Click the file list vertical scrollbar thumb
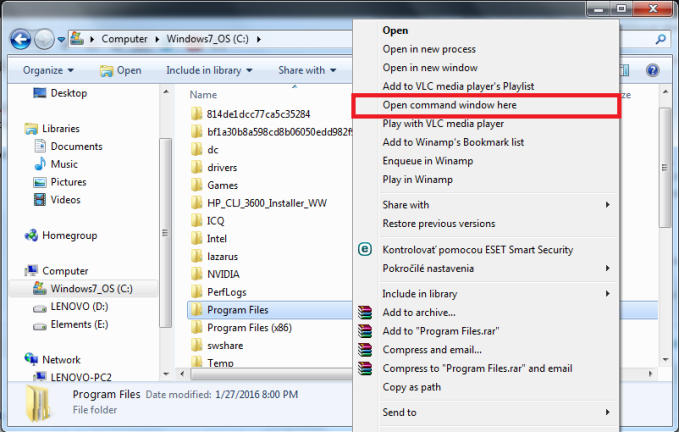The height and width of the screenshot is (432, 679). (x=664, y=168)
